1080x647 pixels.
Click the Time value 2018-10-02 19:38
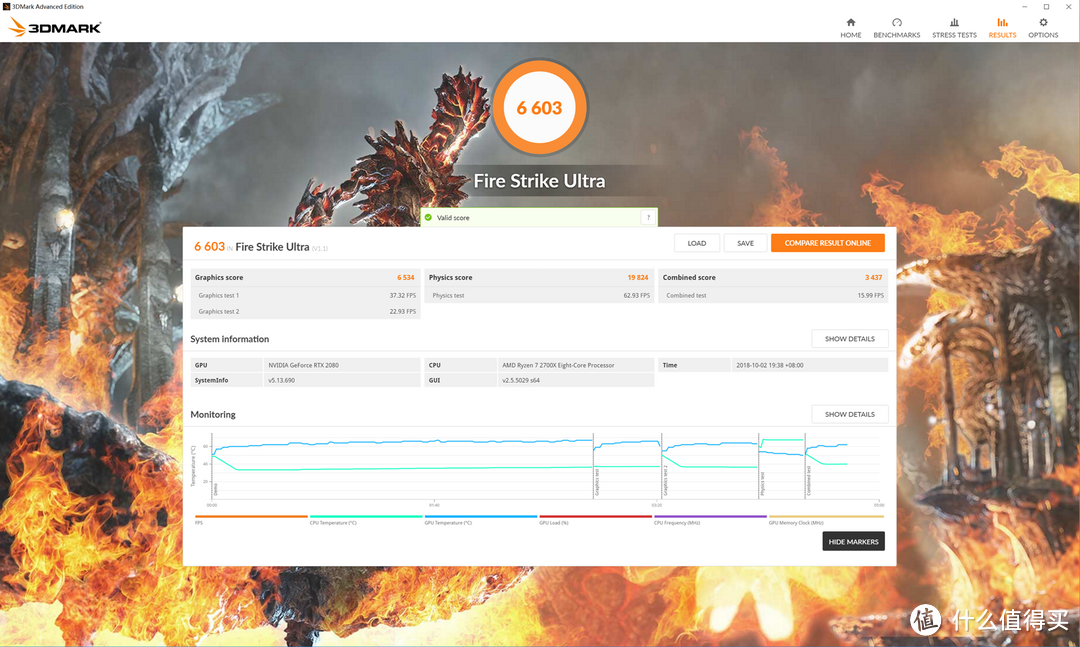[x=769, y=365]
